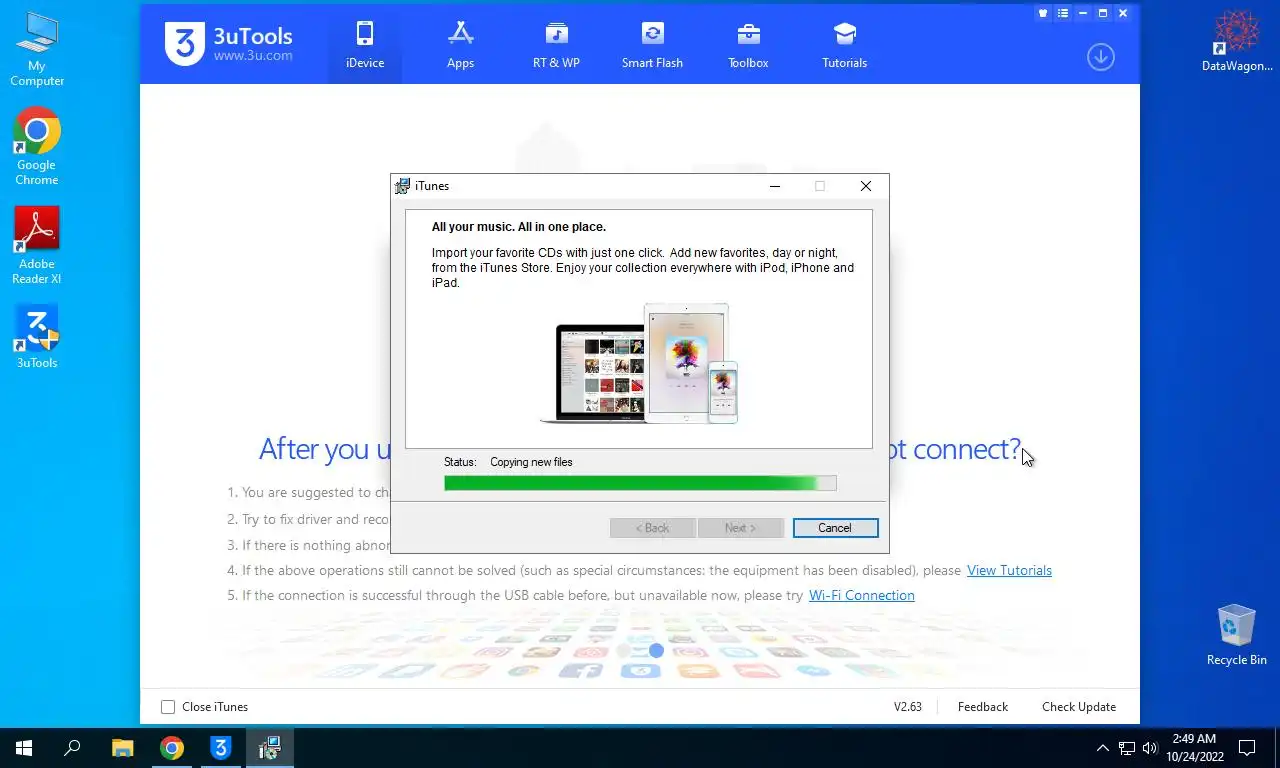Select 3uTools desktop shortcut
Viewport: 1280px width, 768px height.
click(x=37, y=337)
